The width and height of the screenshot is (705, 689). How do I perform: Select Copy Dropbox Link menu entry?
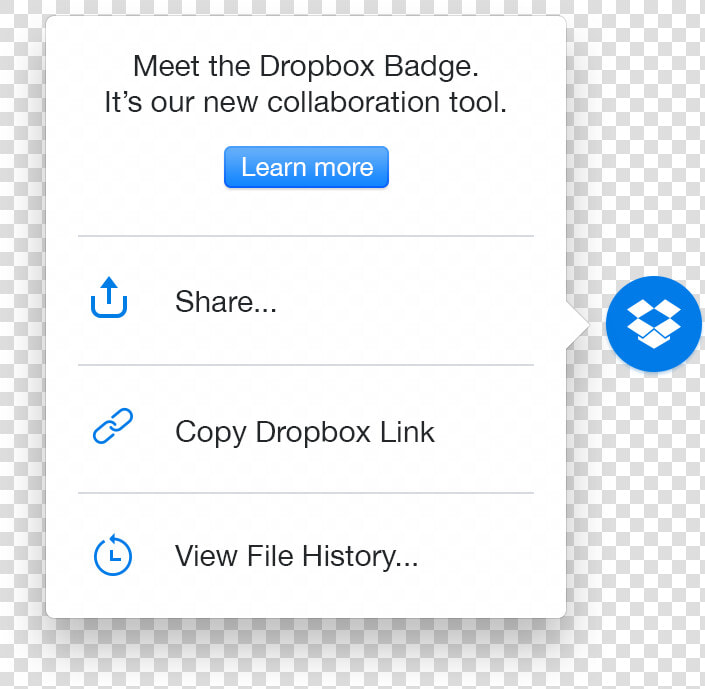(306, 430)
